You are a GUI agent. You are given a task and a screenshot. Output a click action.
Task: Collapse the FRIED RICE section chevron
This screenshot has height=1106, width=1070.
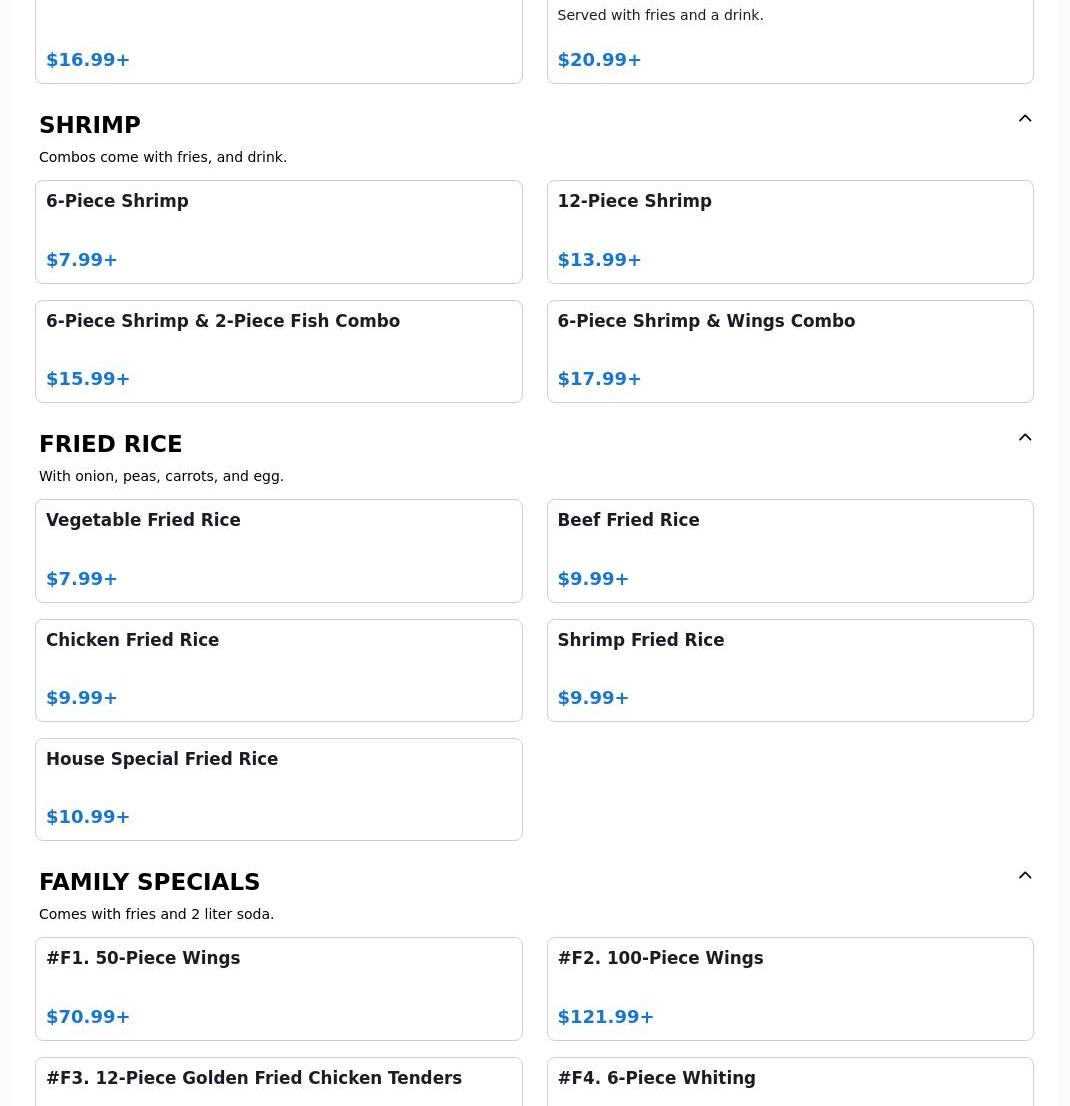tap(1025, 437)
